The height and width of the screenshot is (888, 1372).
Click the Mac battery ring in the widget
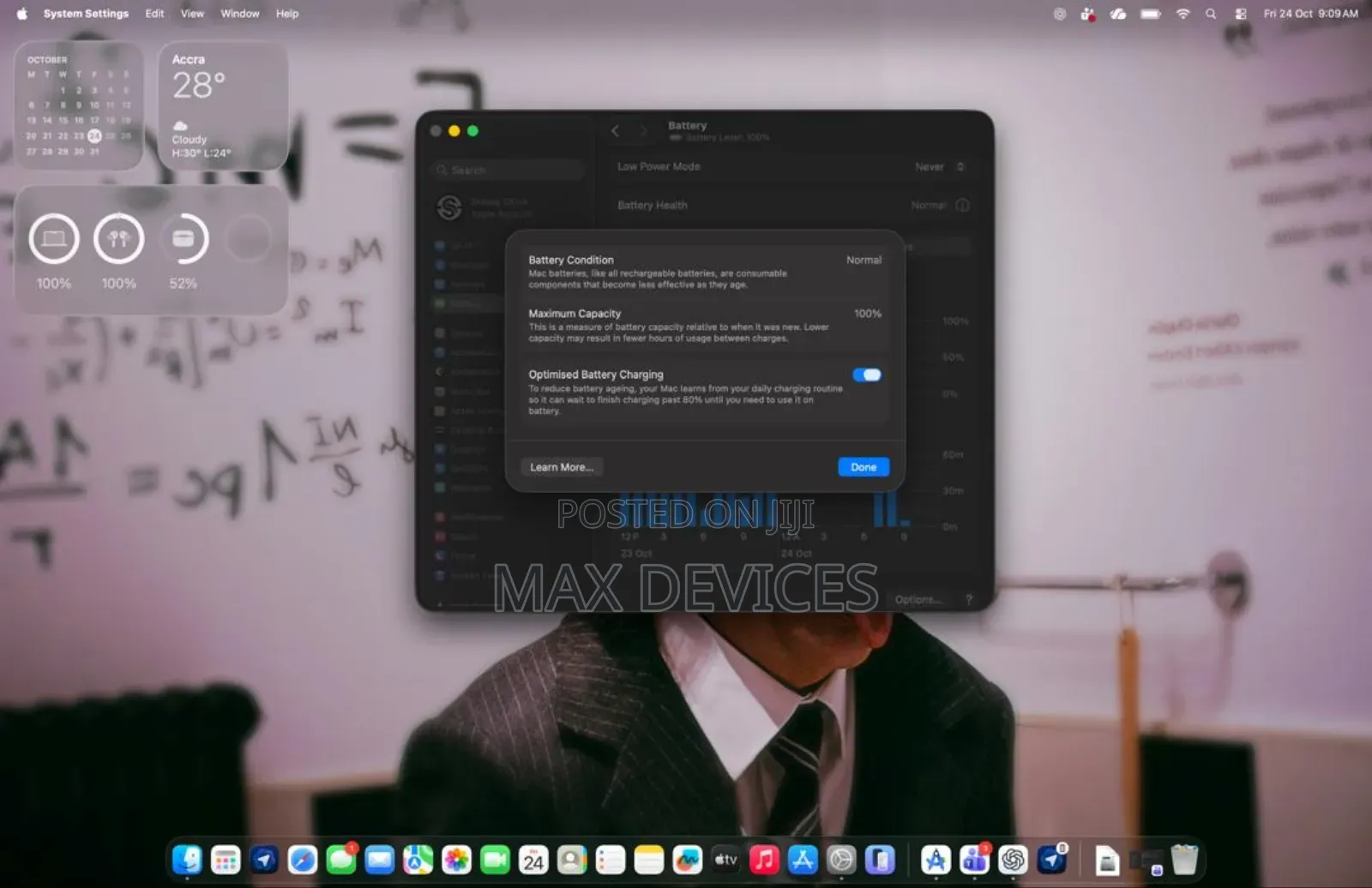point(54,239)
